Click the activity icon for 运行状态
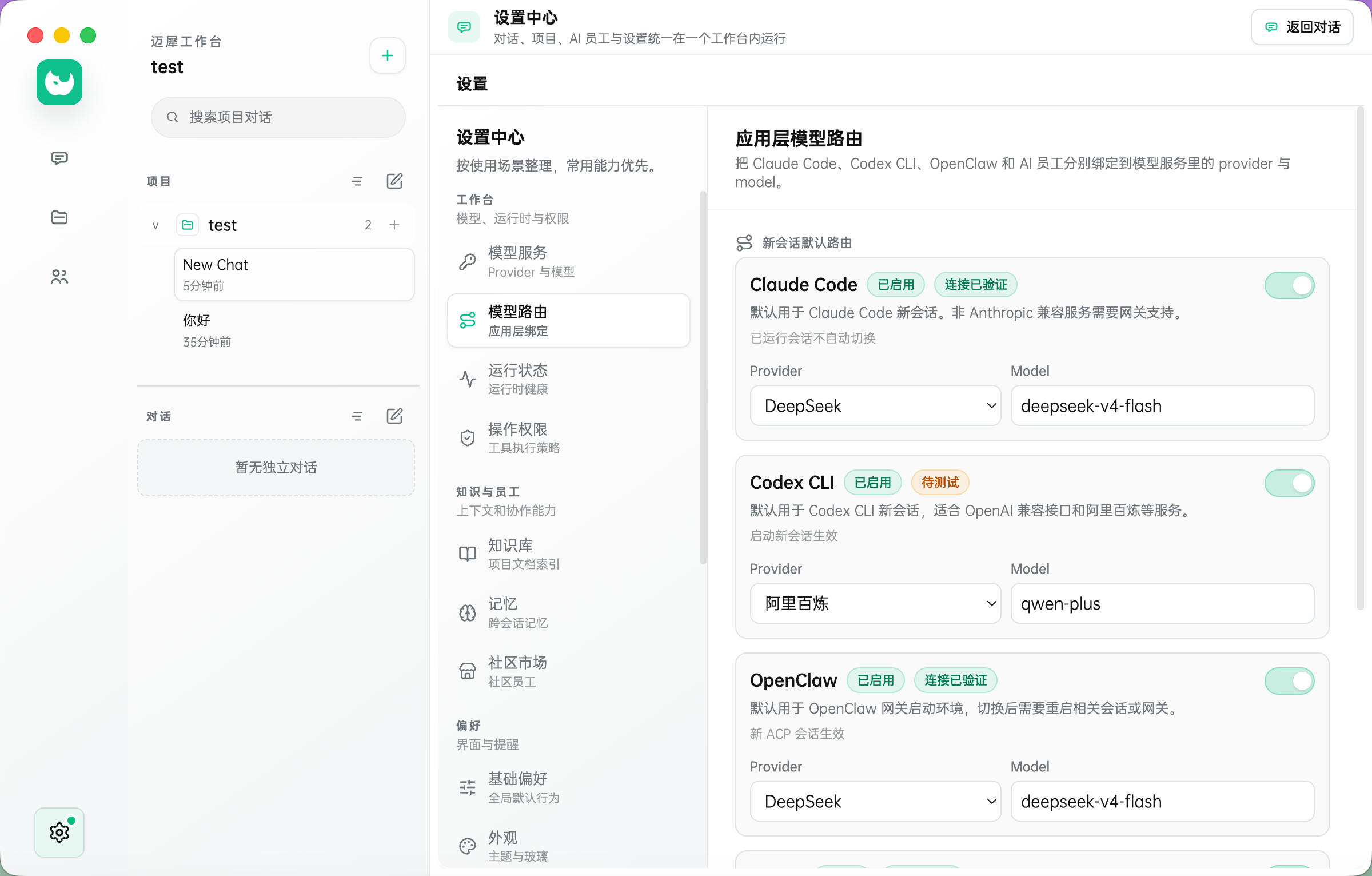Image resolution: width=1372 pixels, height=876 pixels. (468, 379)
